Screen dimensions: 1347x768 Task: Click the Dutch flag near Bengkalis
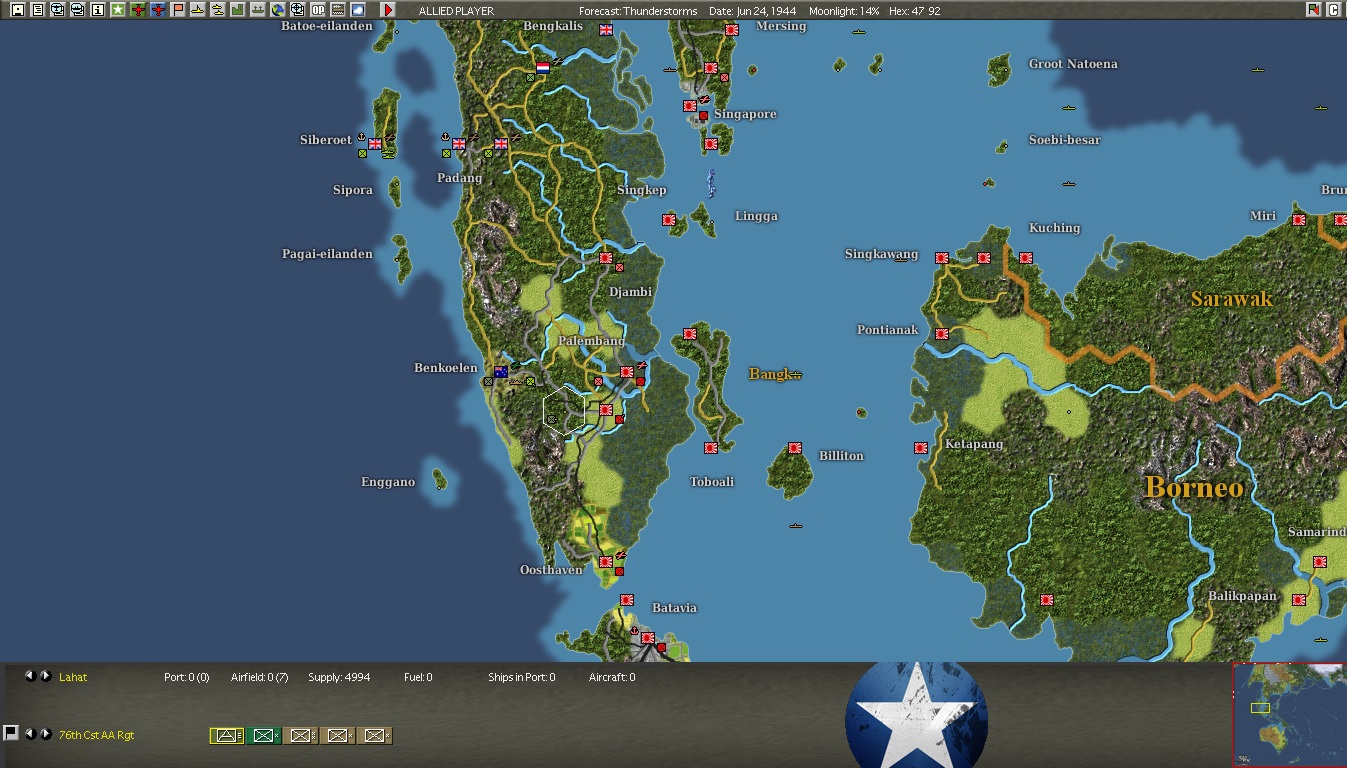coord(543,68)
